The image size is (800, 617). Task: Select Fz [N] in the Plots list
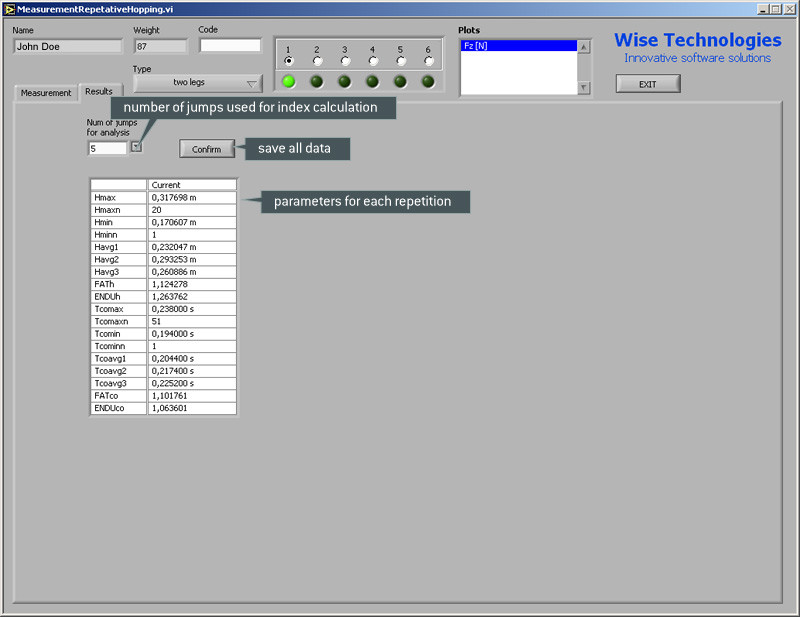click(518, 46)
